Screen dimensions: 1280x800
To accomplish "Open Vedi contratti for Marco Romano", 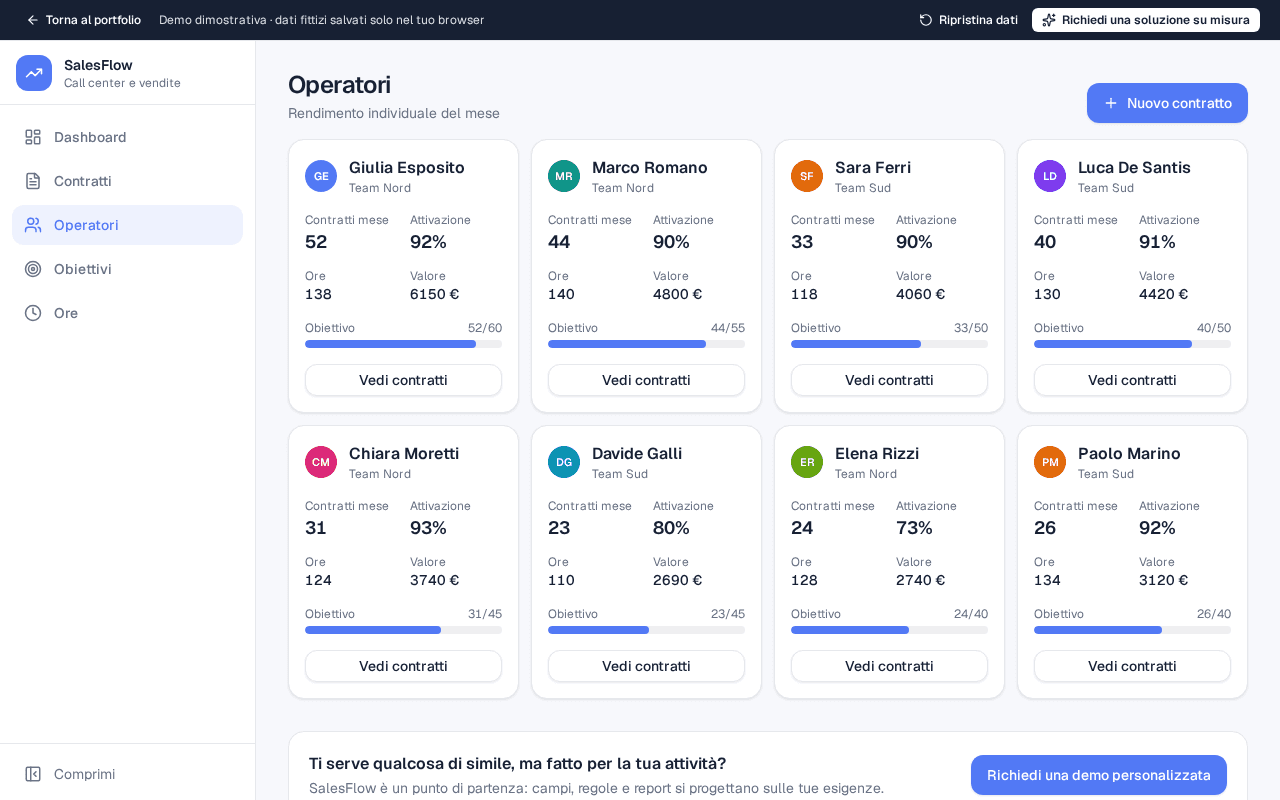I will pyautogui.click(x=646, y=380).
